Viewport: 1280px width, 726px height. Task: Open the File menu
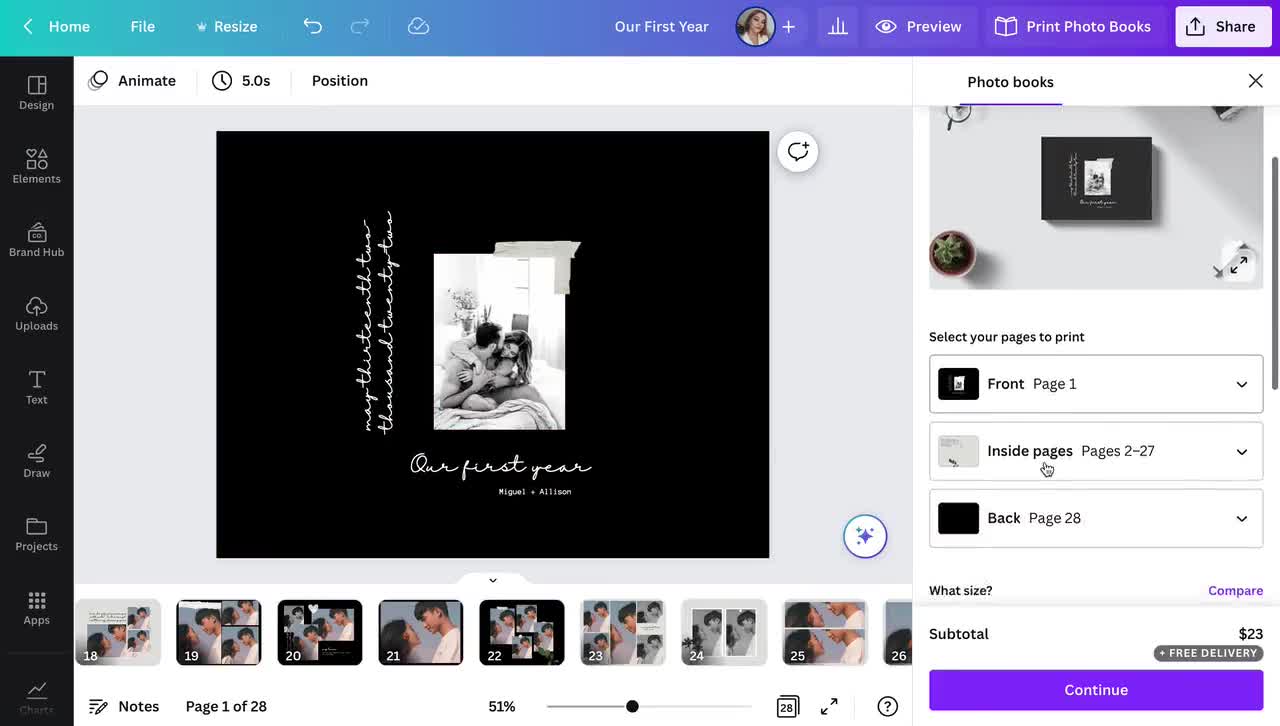point(142,26)
